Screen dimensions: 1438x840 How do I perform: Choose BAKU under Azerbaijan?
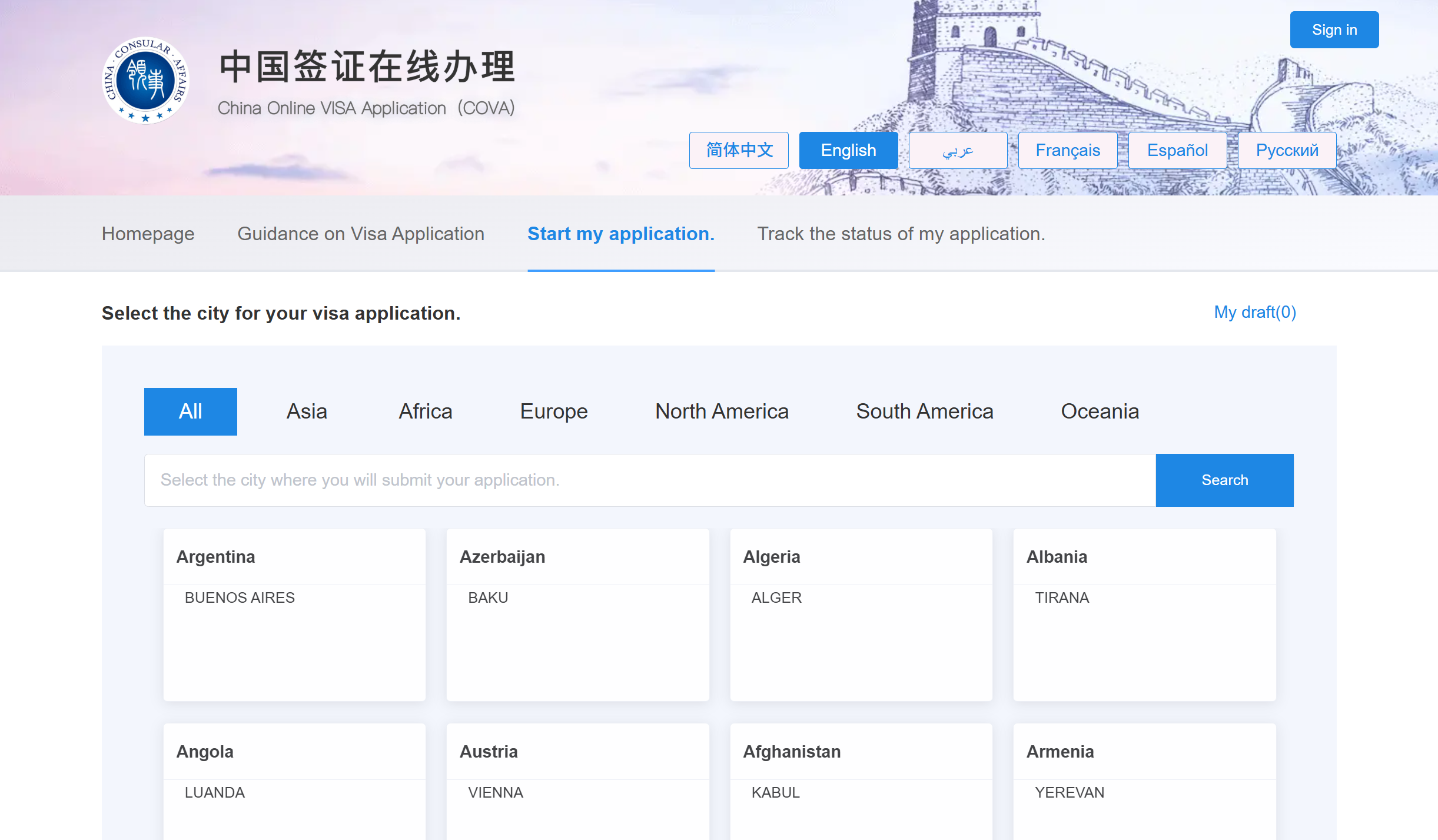pyautogui.click(x=488, y=597)
